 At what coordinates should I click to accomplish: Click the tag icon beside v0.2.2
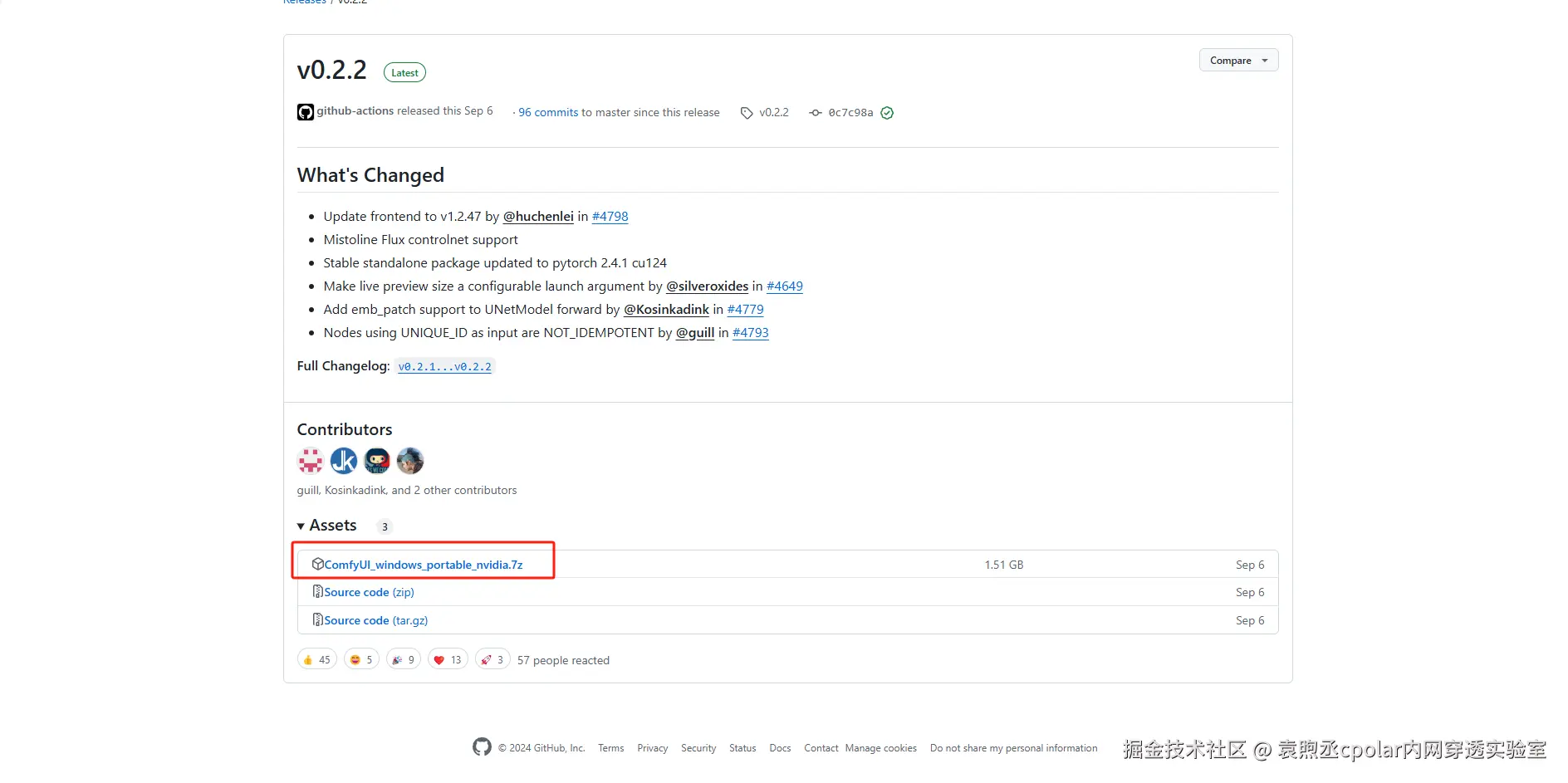747,113
